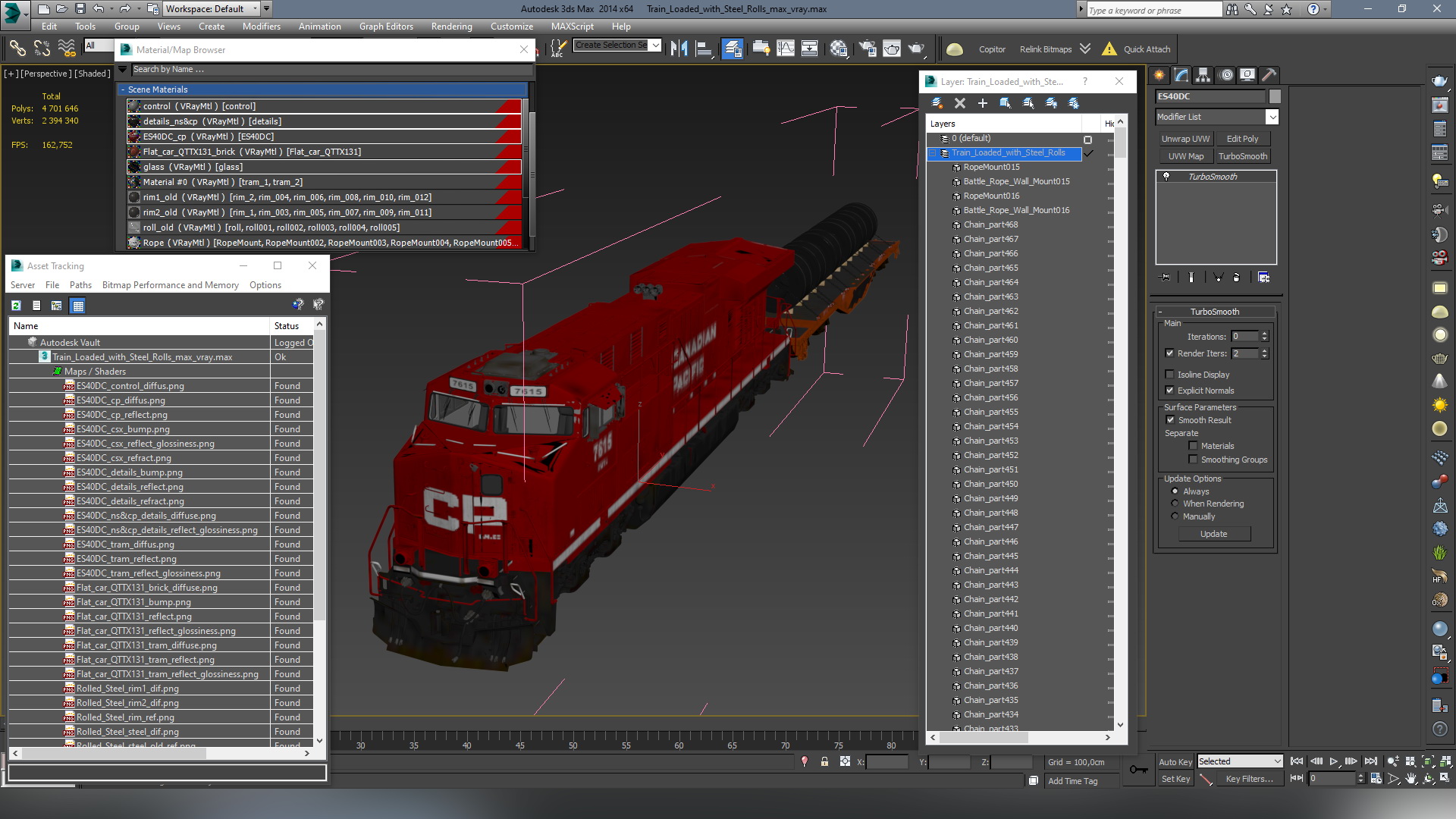The image size is (1456, 819).
Task: Click the Align tool icon
Action: click(x=704, y=49)
